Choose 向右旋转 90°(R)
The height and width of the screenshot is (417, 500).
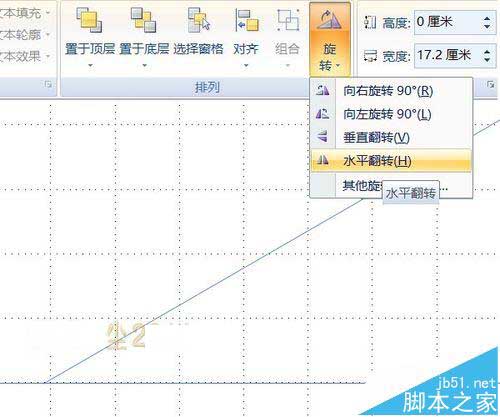pos(391,90)
